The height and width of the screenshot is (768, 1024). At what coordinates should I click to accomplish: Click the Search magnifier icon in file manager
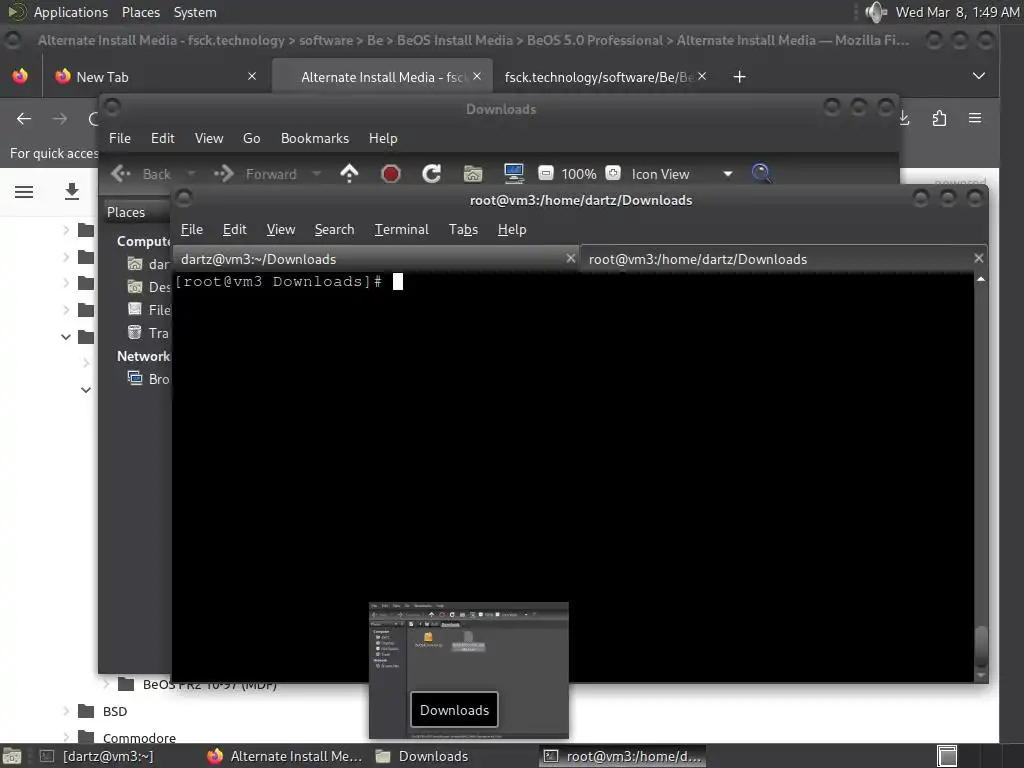pos(761,173)
